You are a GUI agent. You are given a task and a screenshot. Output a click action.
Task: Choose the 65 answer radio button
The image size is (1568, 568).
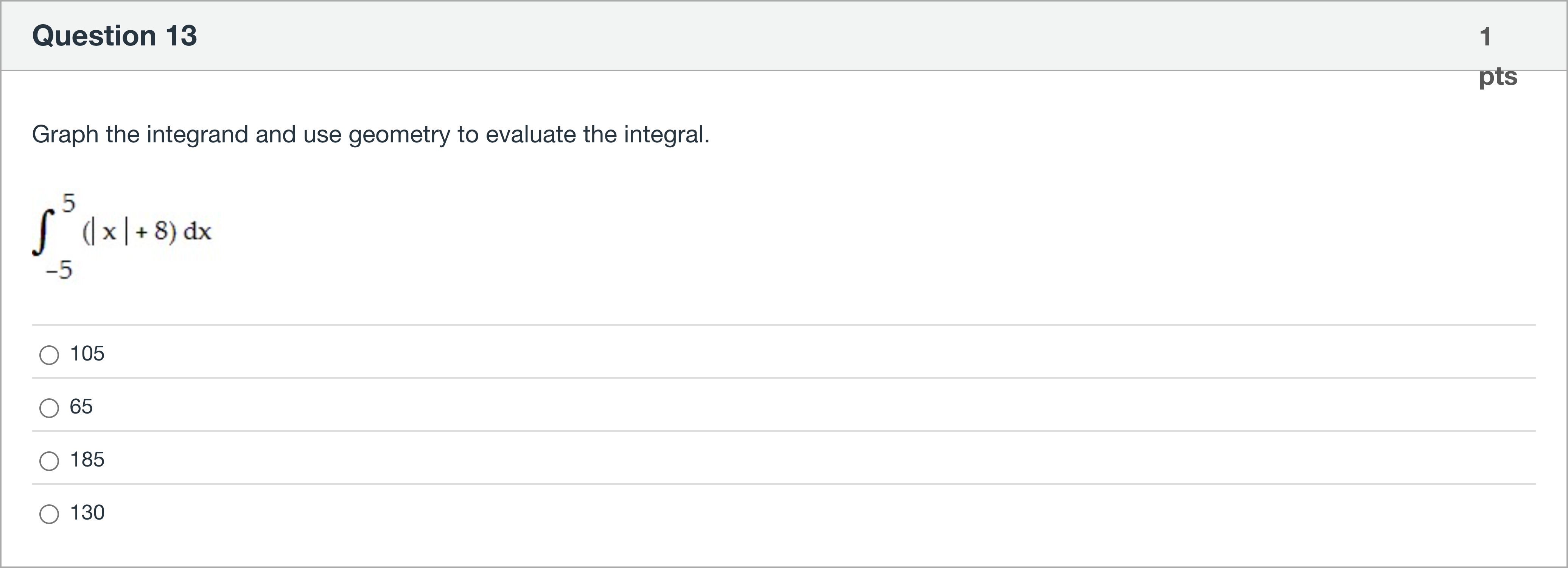click(x=49, y=408)
